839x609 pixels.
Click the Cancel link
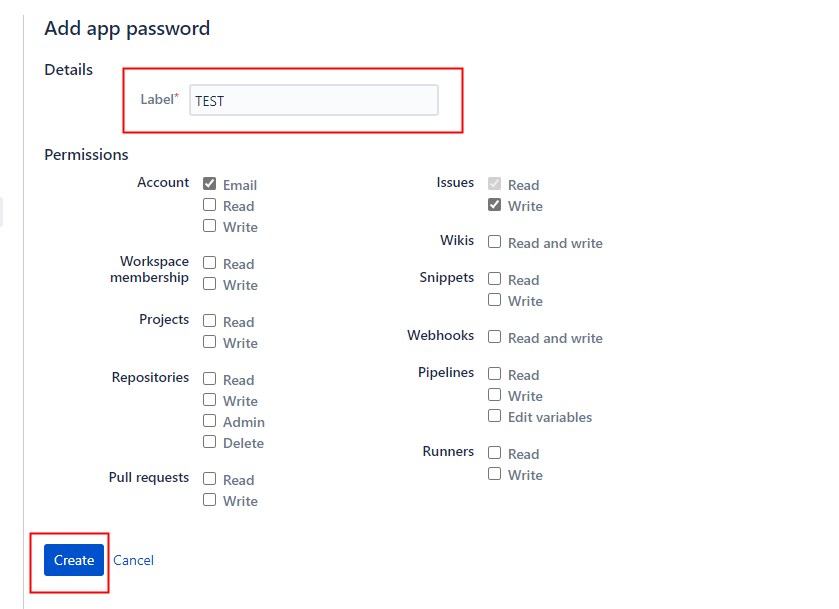click(133, 560)
